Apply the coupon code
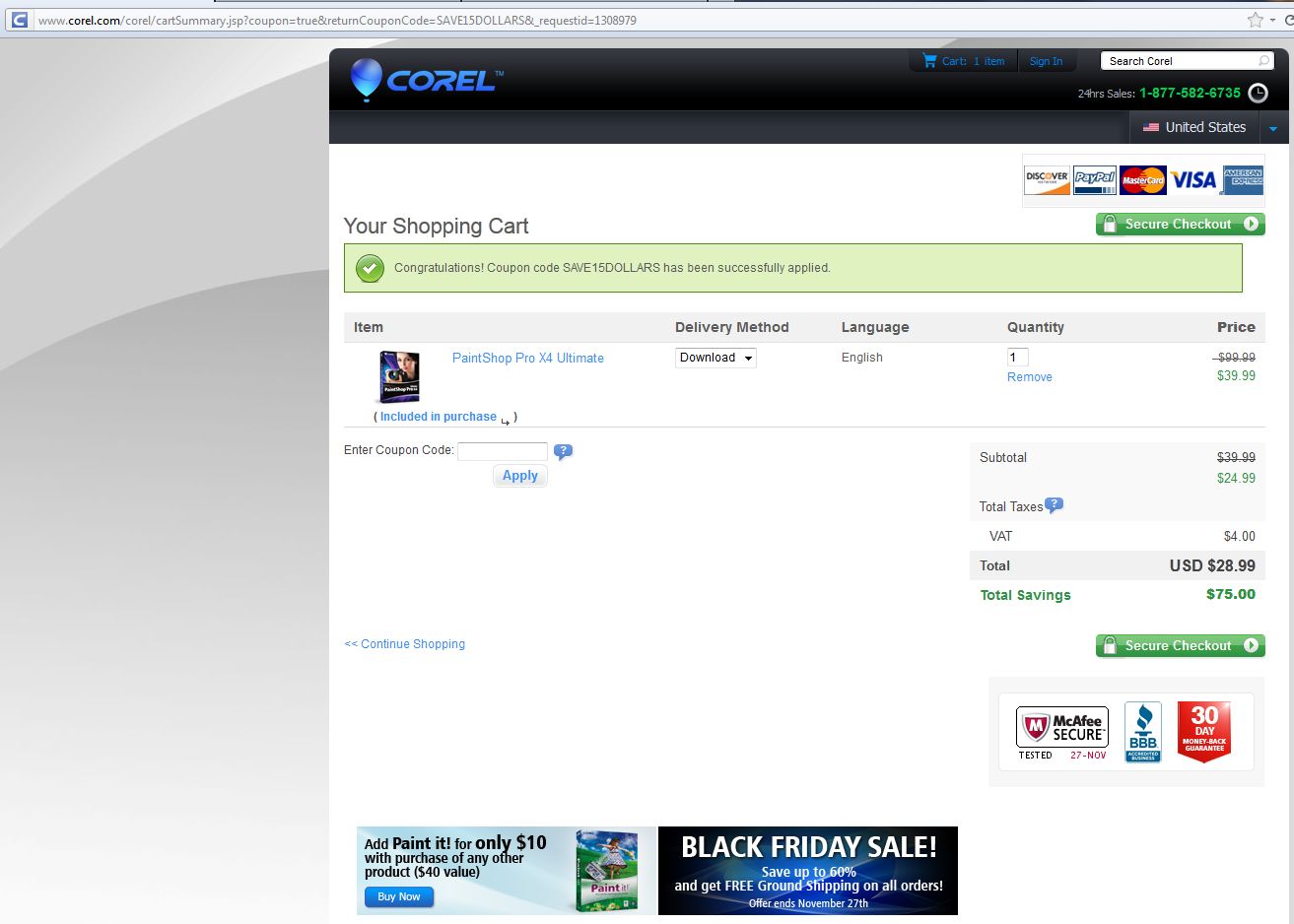 coord(520,476)
